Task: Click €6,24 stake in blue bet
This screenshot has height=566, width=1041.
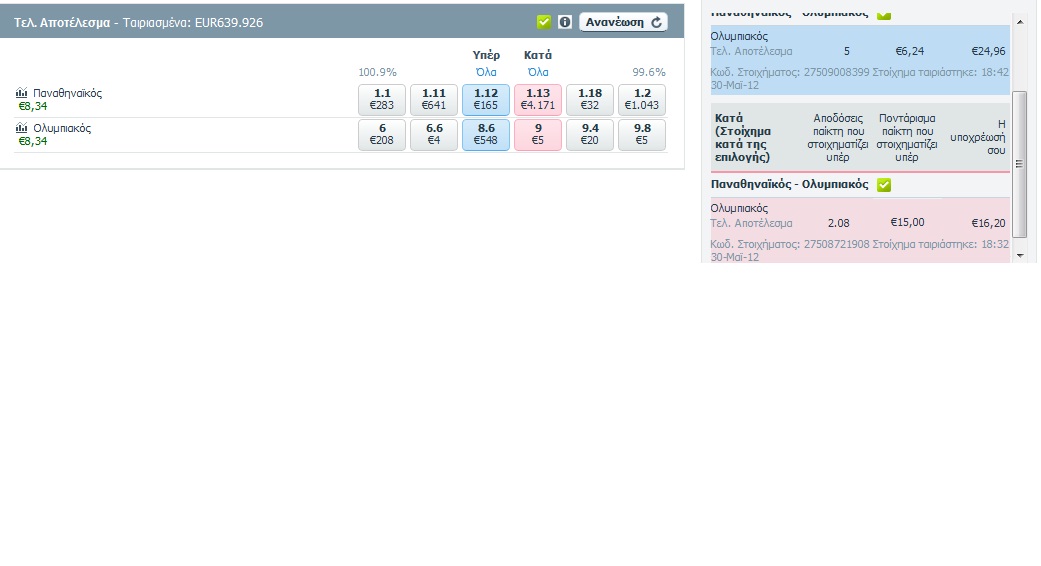Action: click(x=910, y=51)
